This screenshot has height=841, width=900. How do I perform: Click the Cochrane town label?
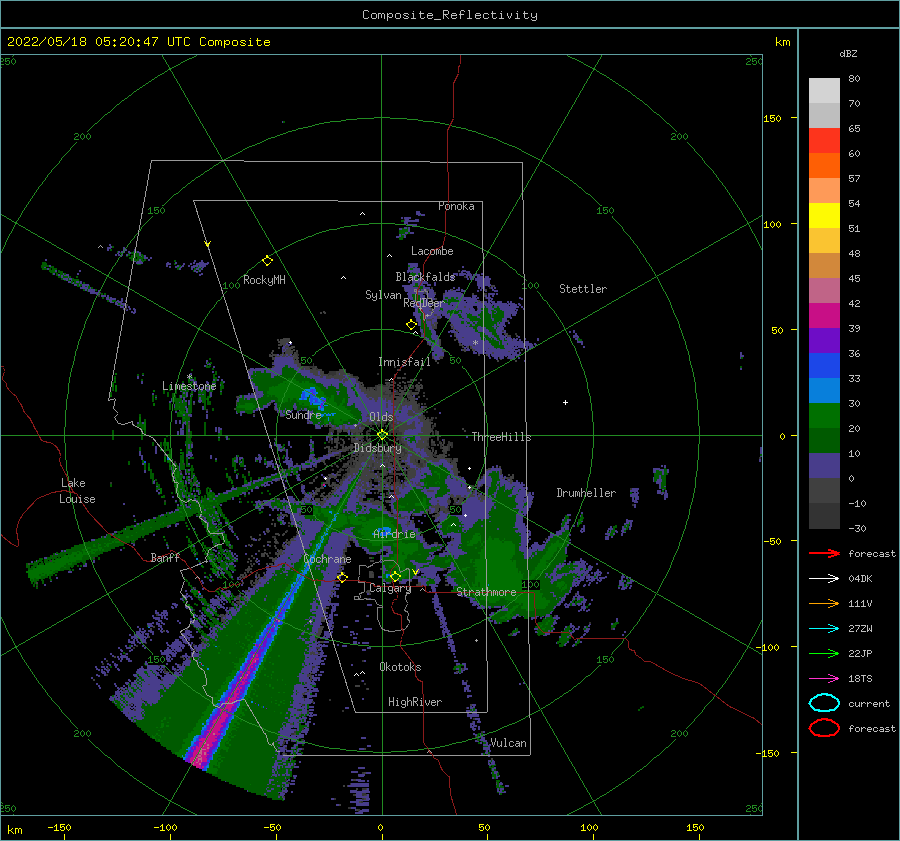[327, 559]
